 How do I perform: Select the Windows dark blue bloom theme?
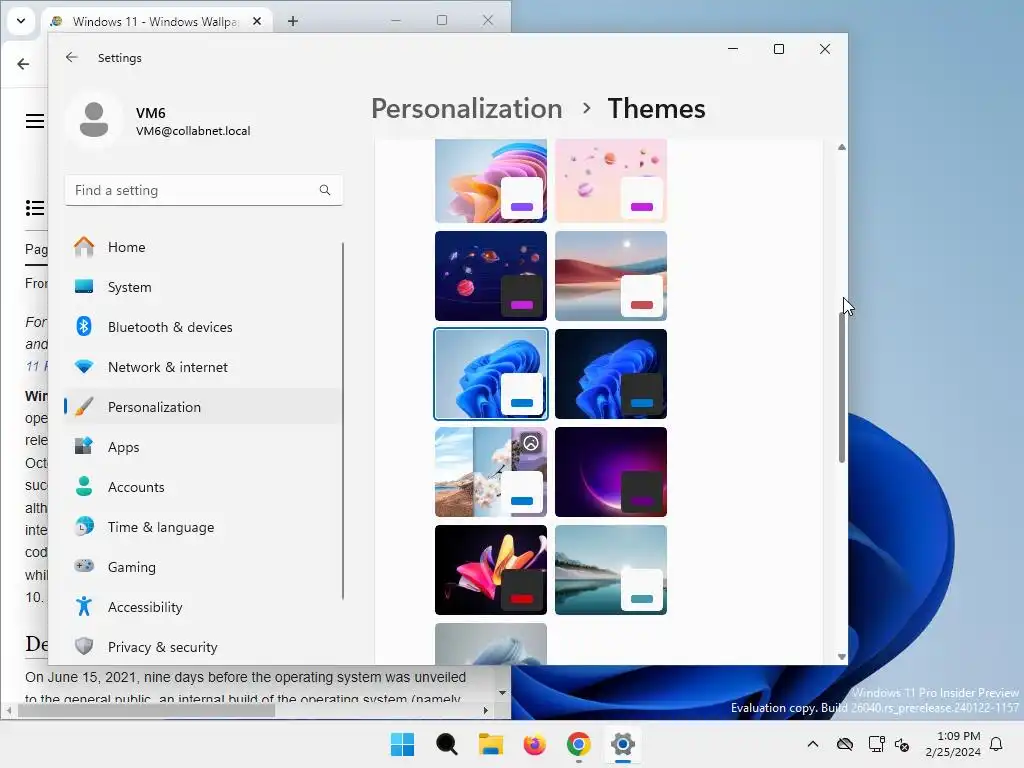coord(611,374)
